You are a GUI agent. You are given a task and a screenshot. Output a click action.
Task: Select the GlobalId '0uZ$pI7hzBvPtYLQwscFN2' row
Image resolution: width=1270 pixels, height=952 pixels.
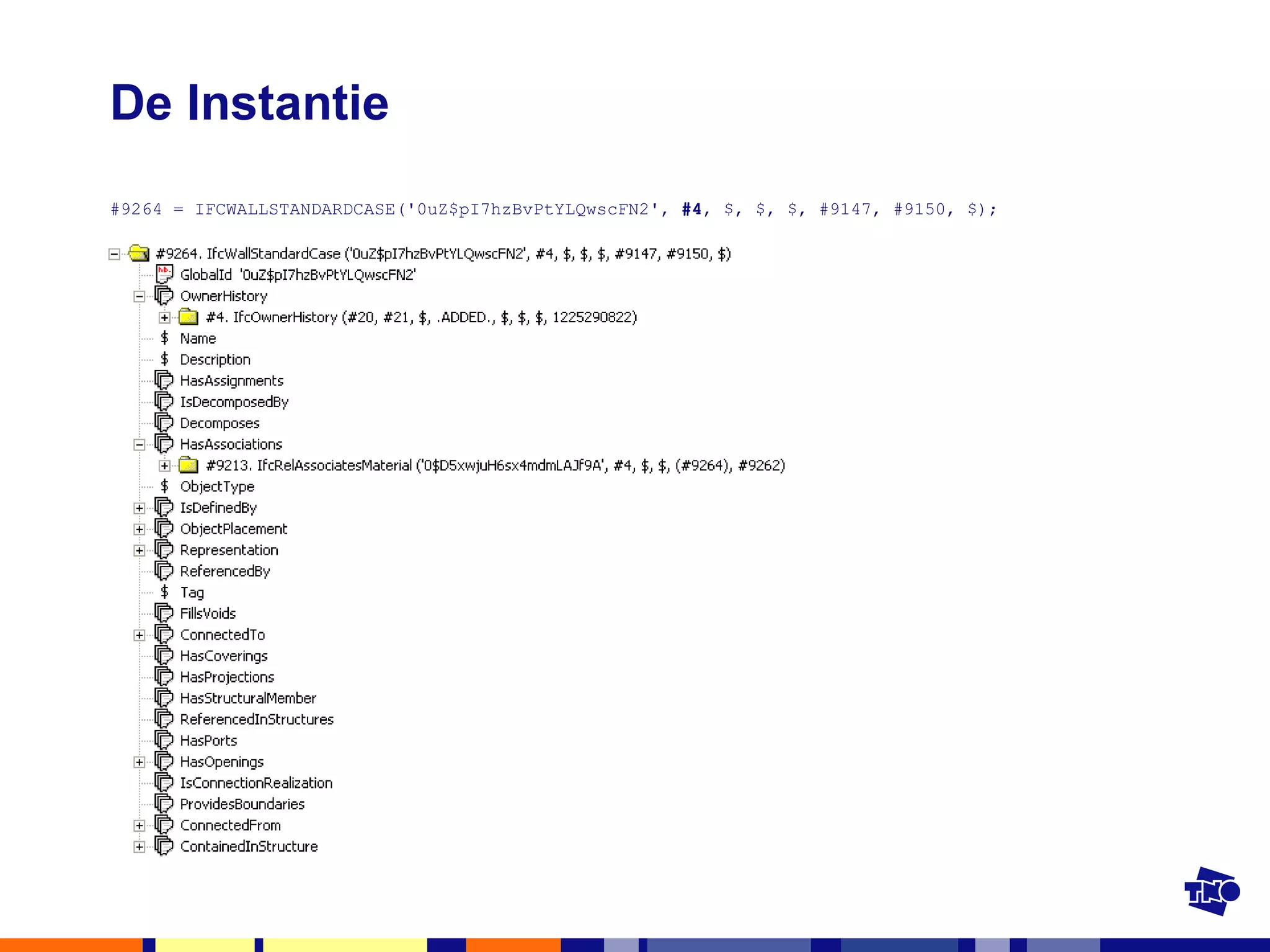[298, 275]
